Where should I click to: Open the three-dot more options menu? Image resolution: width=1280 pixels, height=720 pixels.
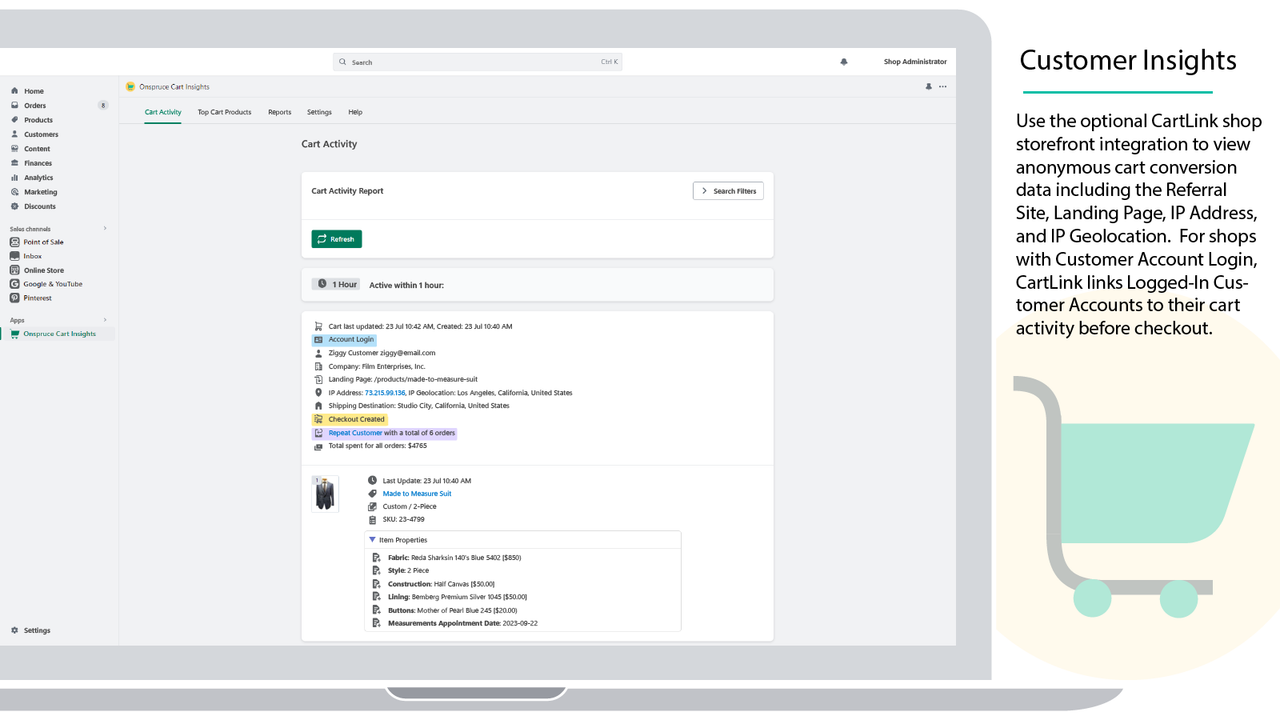coord(943,87)
